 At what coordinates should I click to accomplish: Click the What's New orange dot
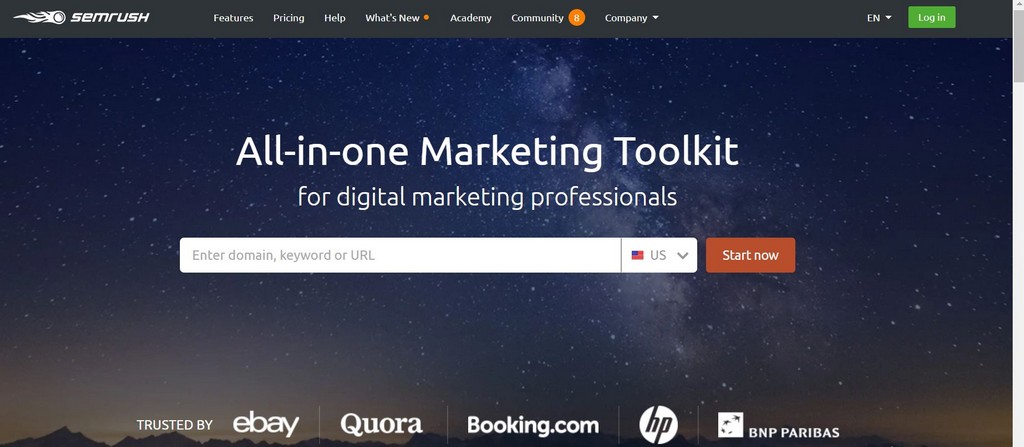point(426,17)
